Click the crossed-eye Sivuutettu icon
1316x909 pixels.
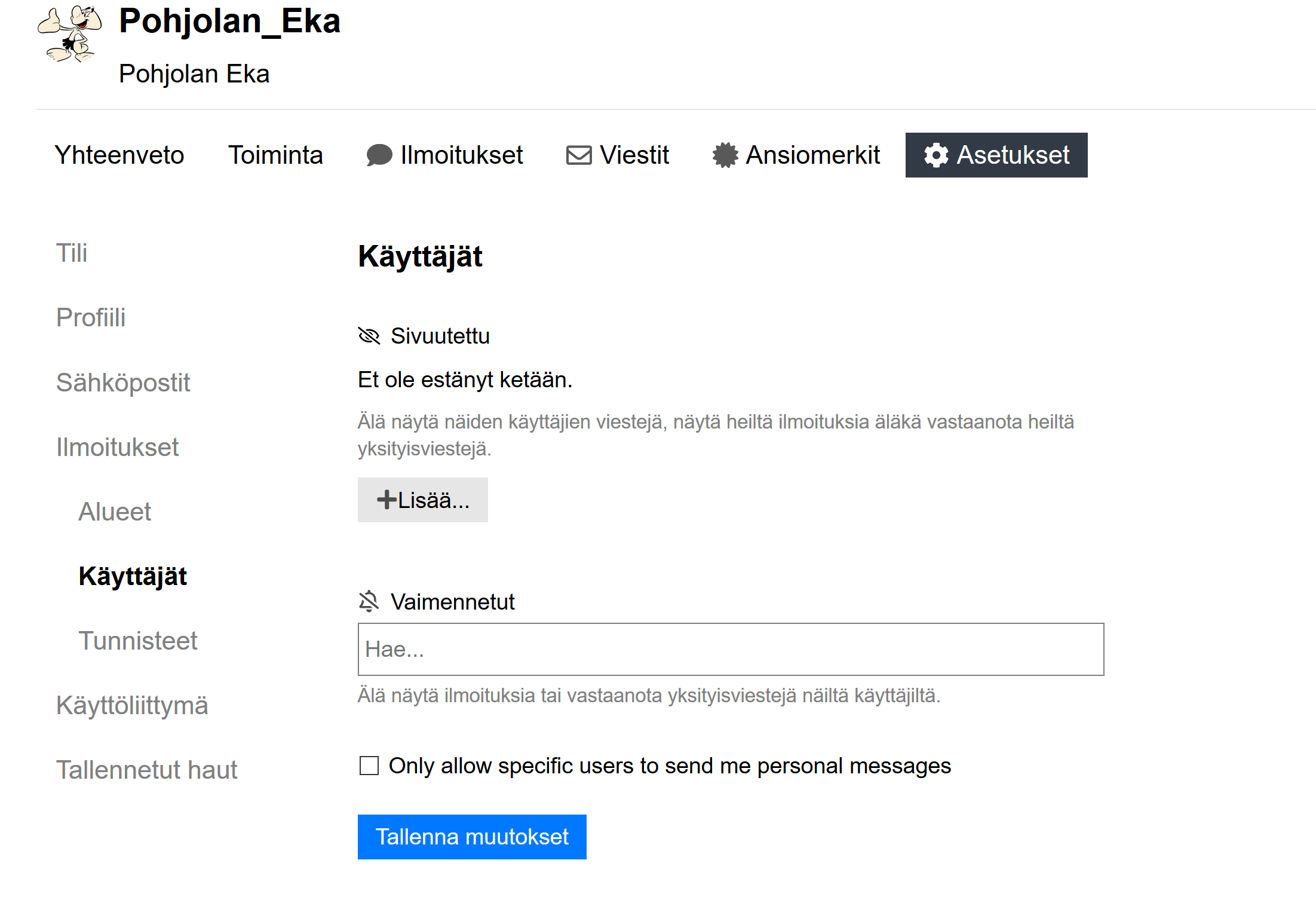pyautogui.click(x=369, y=336)
